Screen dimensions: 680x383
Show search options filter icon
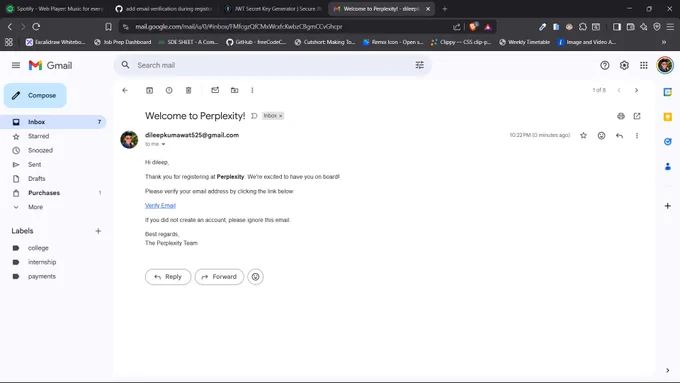(x=419, y=65)
